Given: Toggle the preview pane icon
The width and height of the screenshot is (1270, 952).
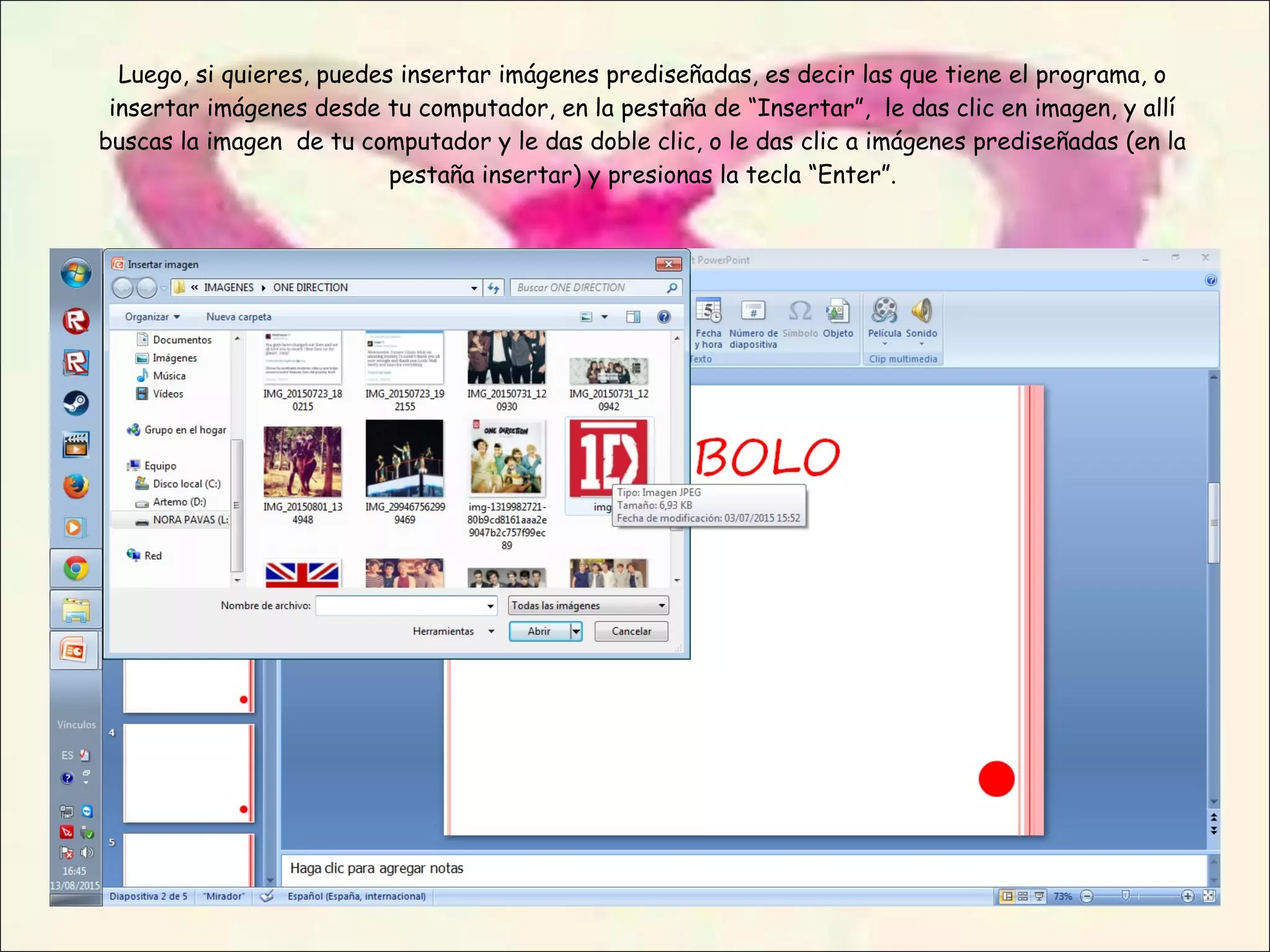Looking at the screenshot, I should 633,317.
